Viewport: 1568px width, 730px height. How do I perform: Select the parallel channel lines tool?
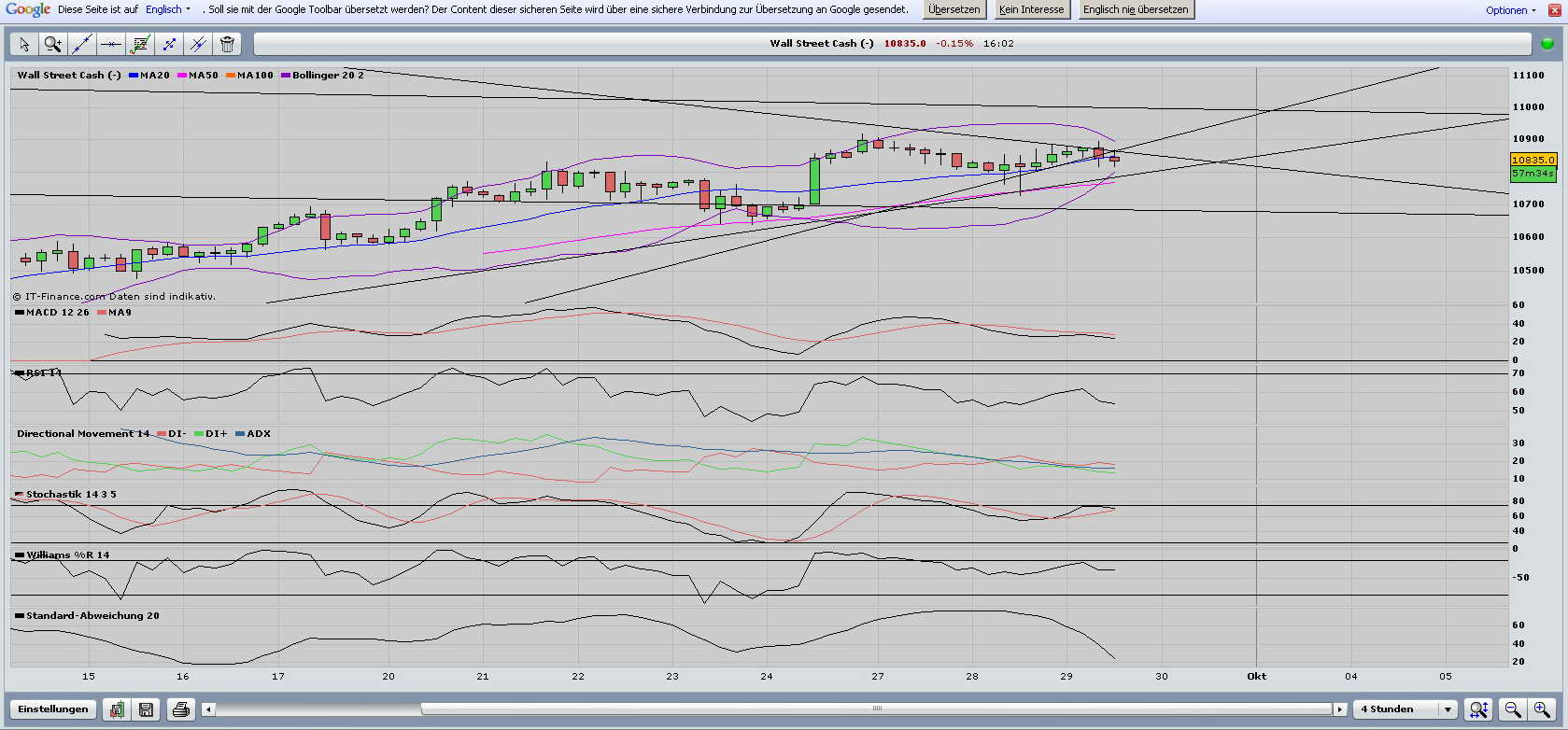tap(198, 44)
